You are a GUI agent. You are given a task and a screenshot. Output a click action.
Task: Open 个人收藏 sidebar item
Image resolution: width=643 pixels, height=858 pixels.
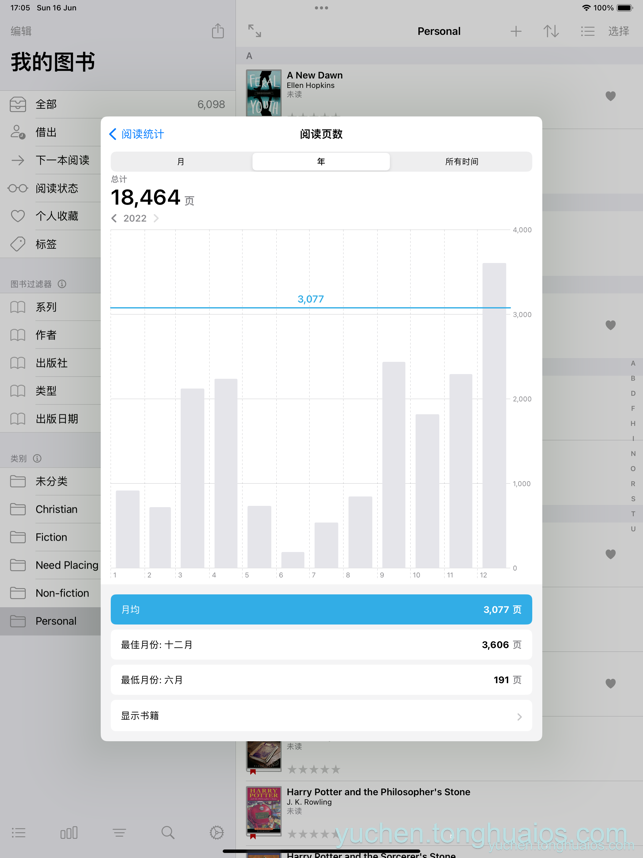(x=50, y=216)
